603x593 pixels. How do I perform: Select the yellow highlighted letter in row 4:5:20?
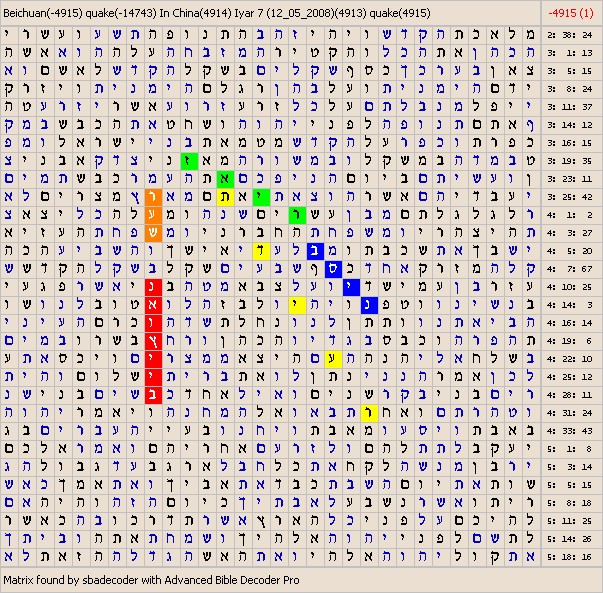(262, 251)
